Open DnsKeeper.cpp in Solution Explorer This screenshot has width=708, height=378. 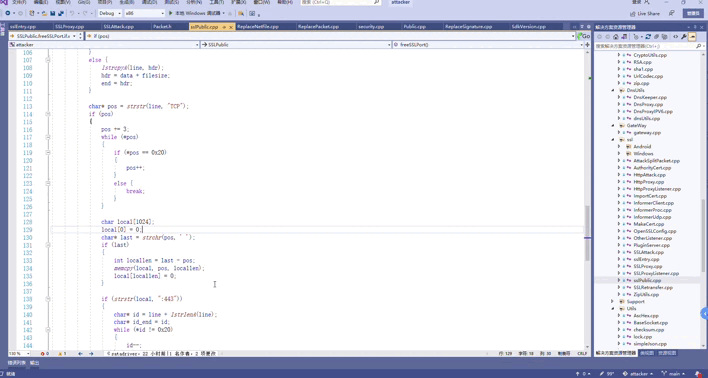(650, 98)
